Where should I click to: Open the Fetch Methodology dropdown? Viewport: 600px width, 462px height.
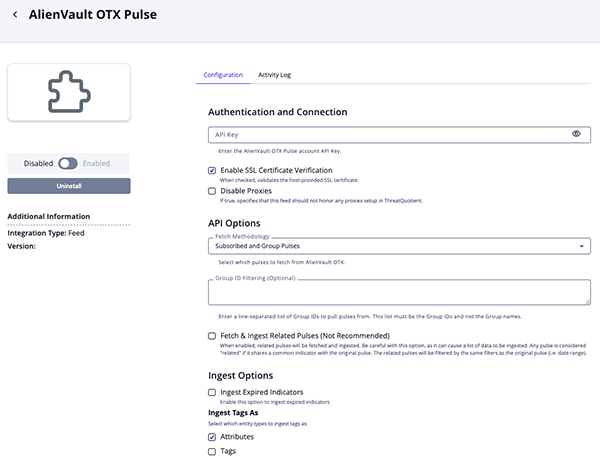coord(399,246)
